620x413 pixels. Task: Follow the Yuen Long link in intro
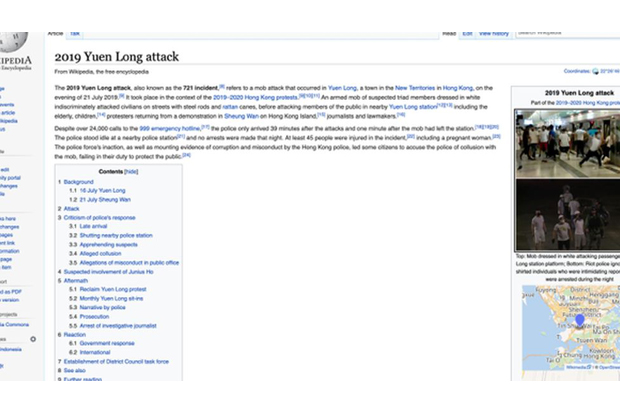pos(342,88)
